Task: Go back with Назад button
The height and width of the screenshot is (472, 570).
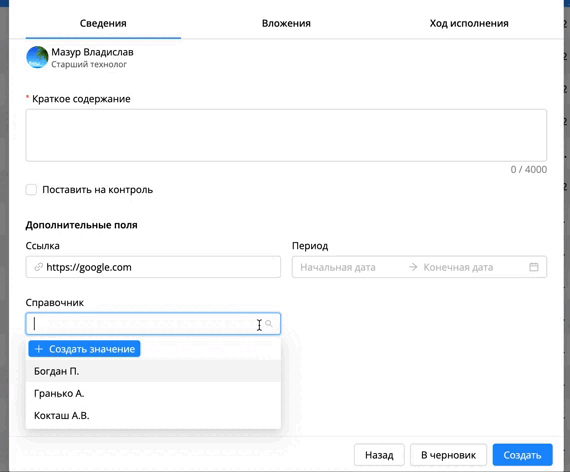Action: pyautogui.click(x=379, y=455)
